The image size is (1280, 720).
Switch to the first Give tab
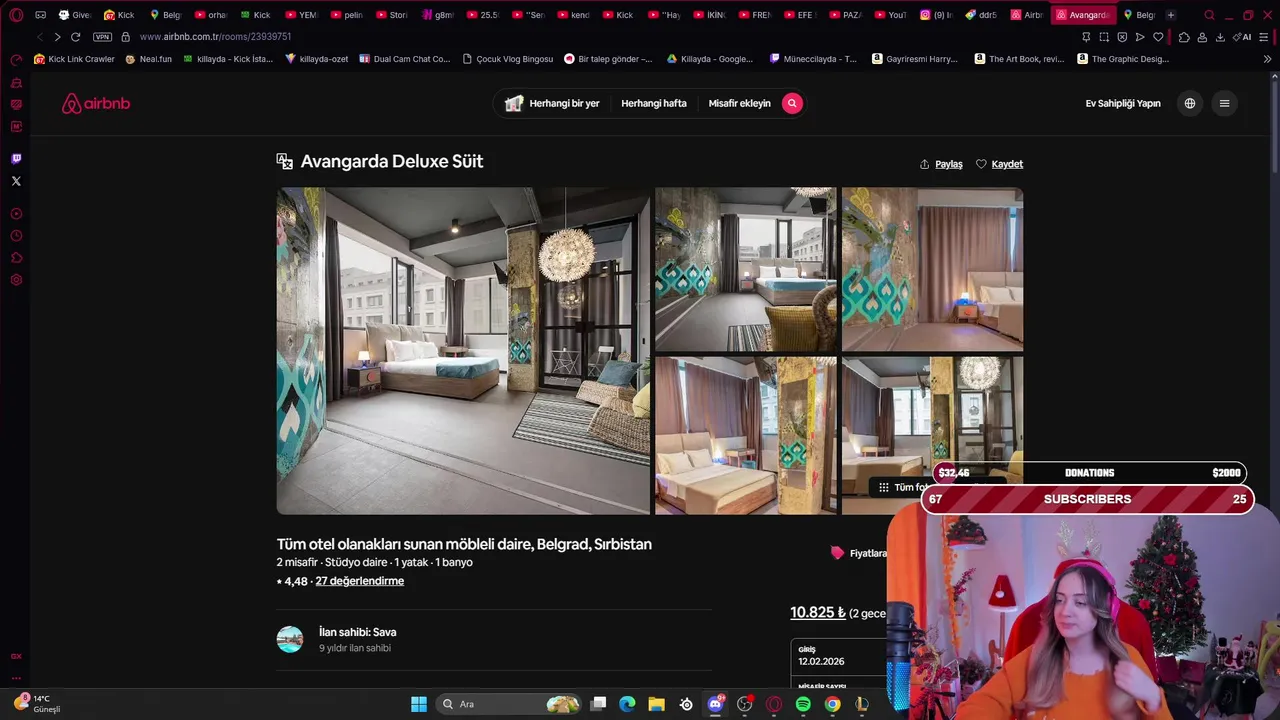(x=75, y=15)
